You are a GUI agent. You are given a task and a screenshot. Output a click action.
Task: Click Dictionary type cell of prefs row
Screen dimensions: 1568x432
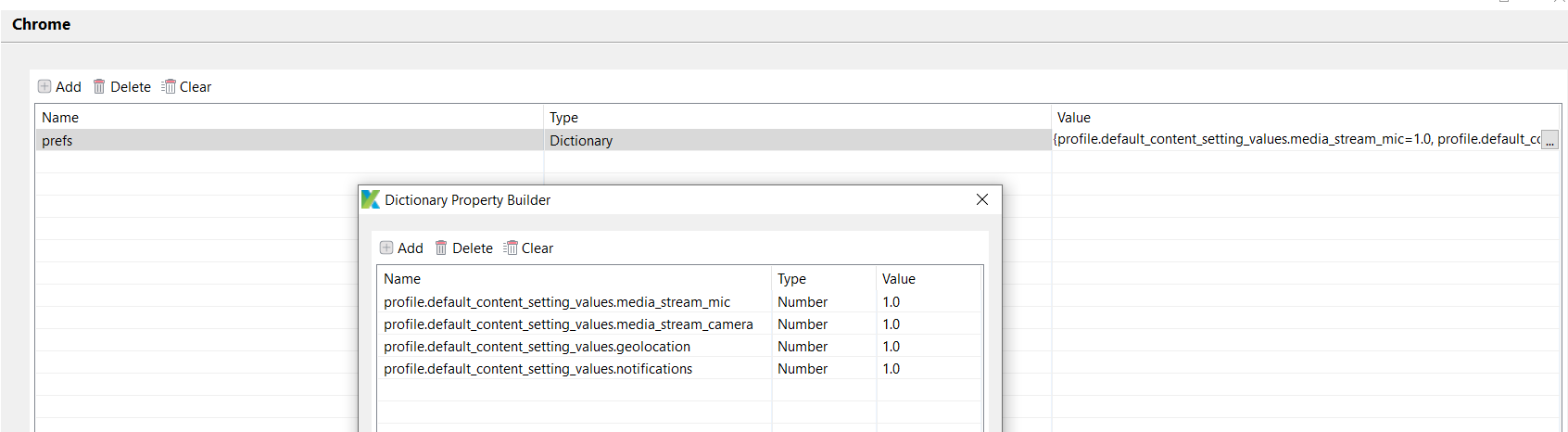point(581,141)
